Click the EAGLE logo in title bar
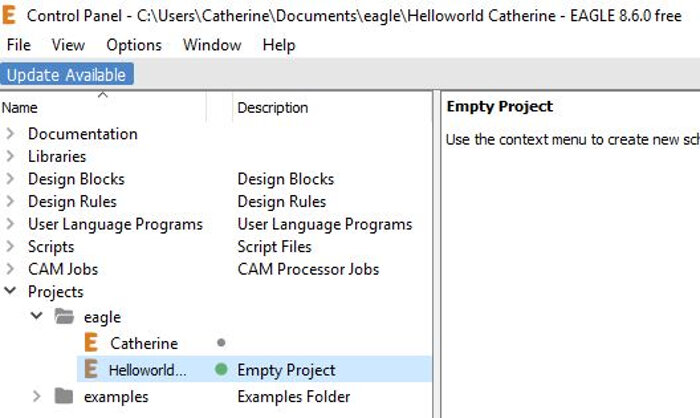Image resolution: width=700 pixels, height=418 pixels. (x=9, y=15)
